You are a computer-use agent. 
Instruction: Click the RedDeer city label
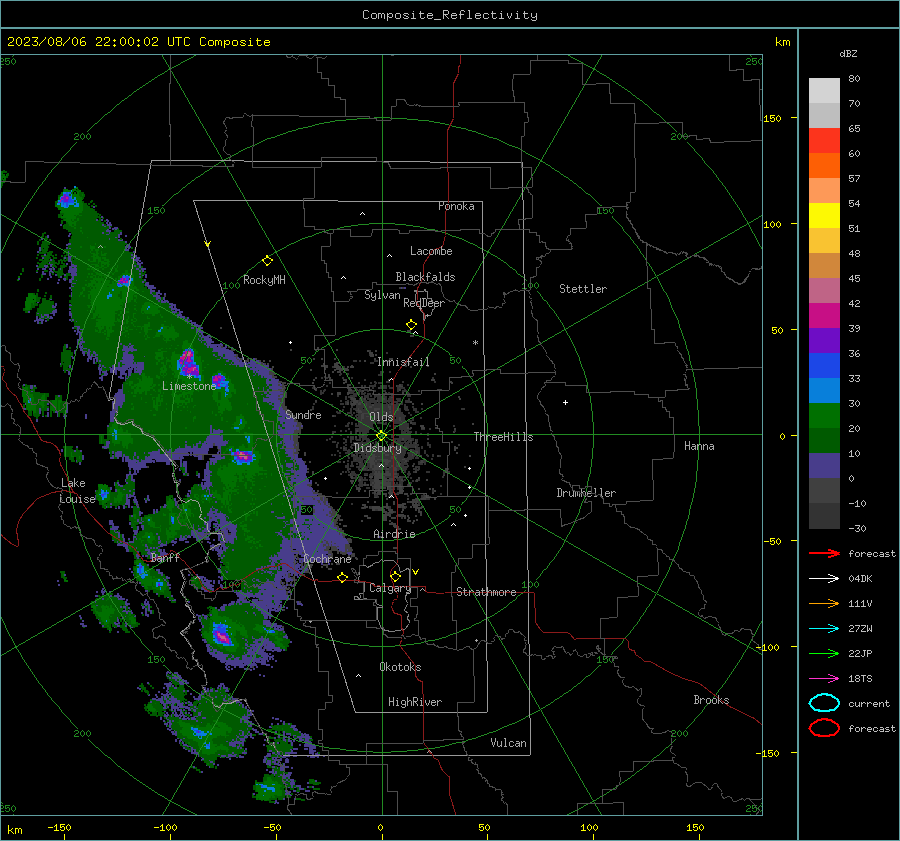(424, 303)
